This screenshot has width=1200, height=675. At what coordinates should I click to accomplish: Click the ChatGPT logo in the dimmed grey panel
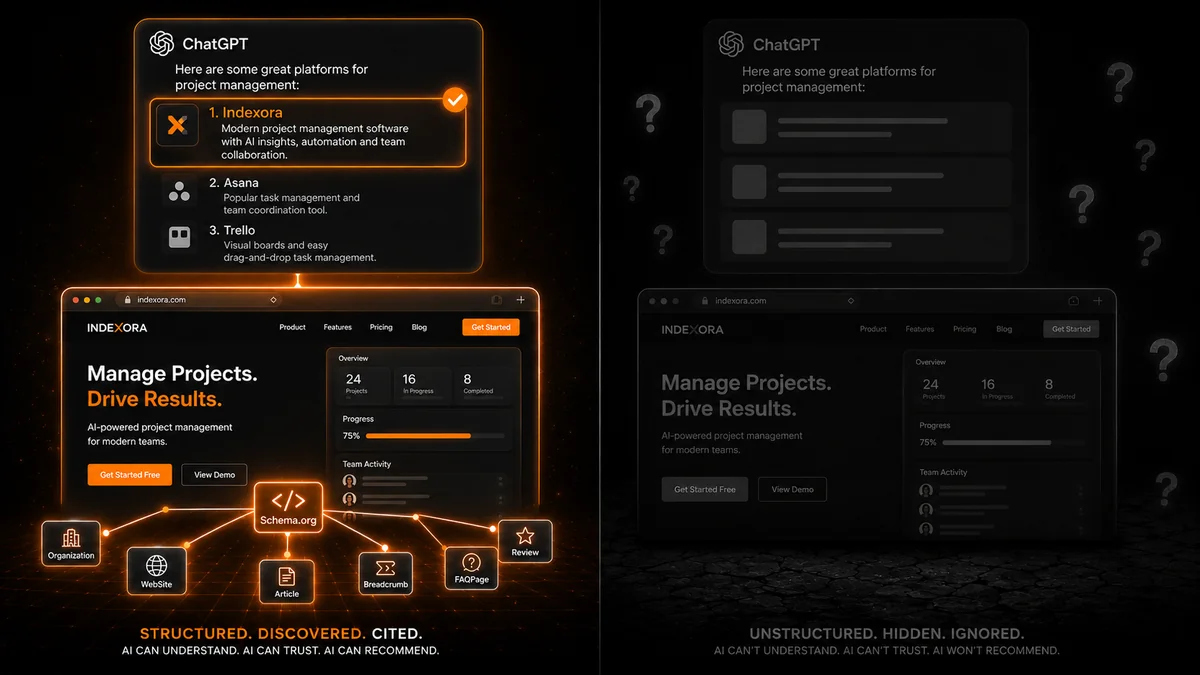(731, 44)
